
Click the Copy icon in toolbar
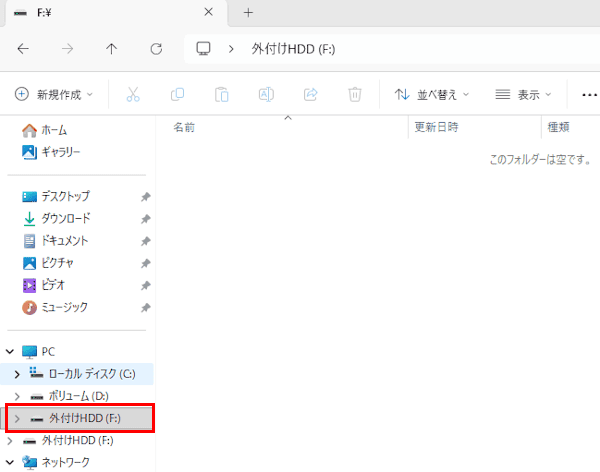(177, 94)
